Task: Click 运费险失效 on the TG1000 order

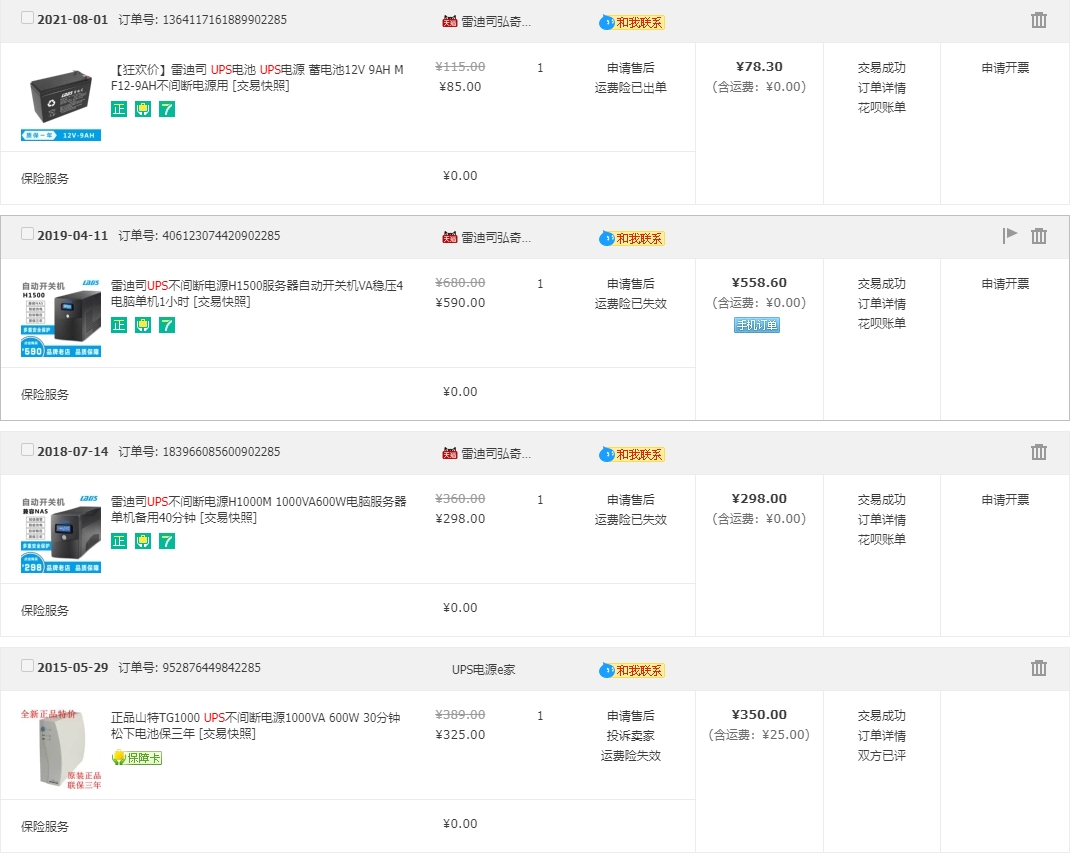Action: tap(630, 755)
